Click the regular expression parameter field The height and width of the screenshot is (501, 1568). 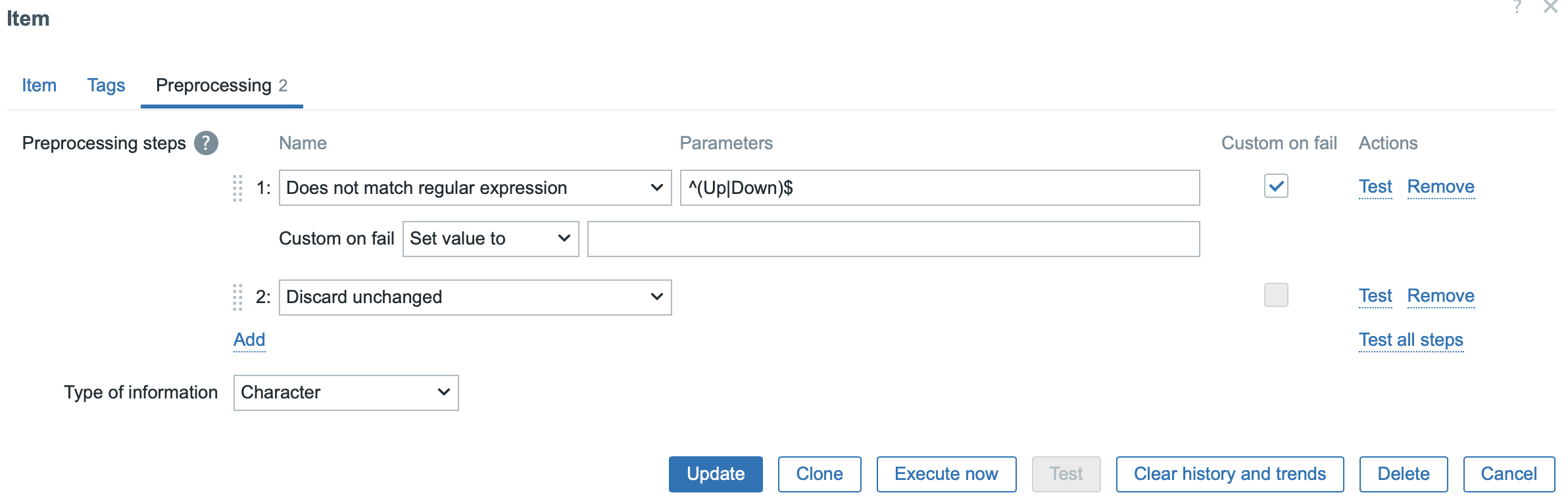point(939,188)
